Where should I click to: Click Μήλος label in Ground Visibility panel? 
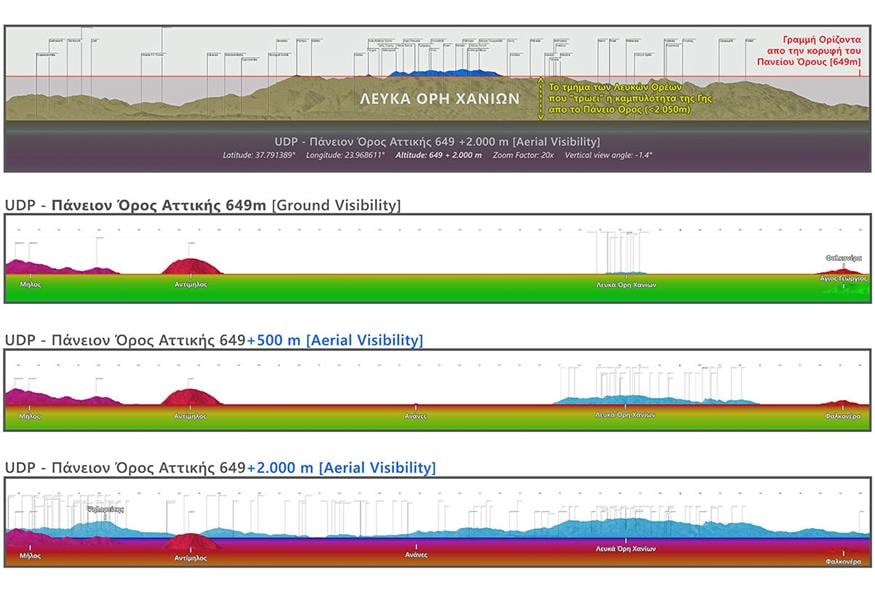tap(30, 284)
